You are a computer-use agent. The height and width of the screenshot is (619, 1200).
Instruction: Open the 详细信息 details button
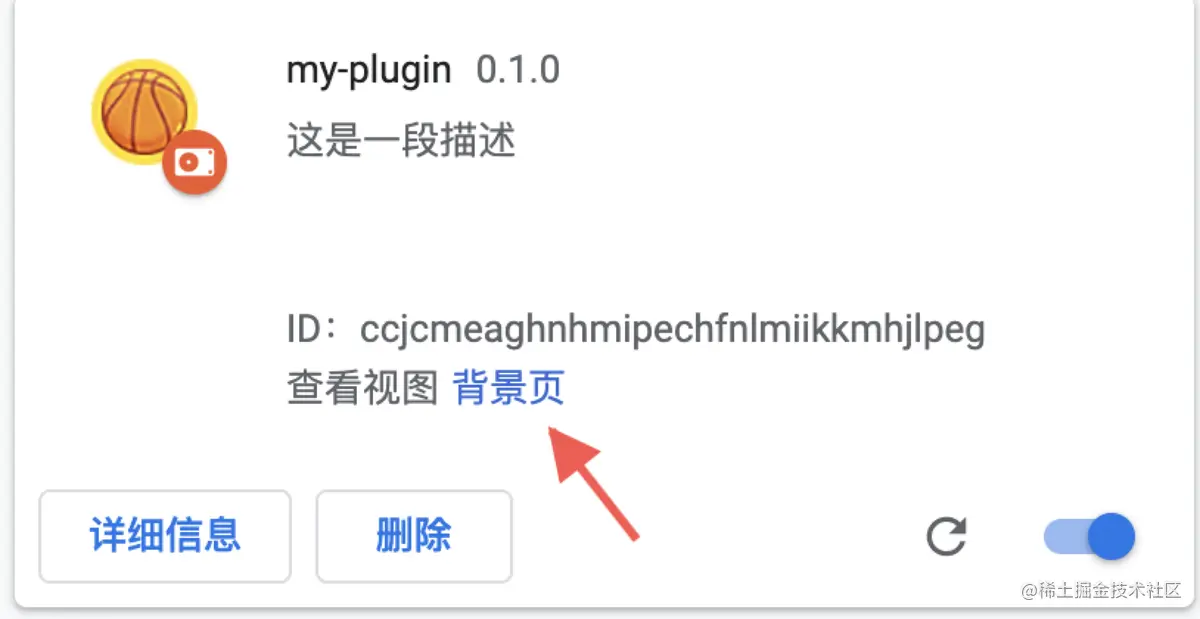coord(165,536)
